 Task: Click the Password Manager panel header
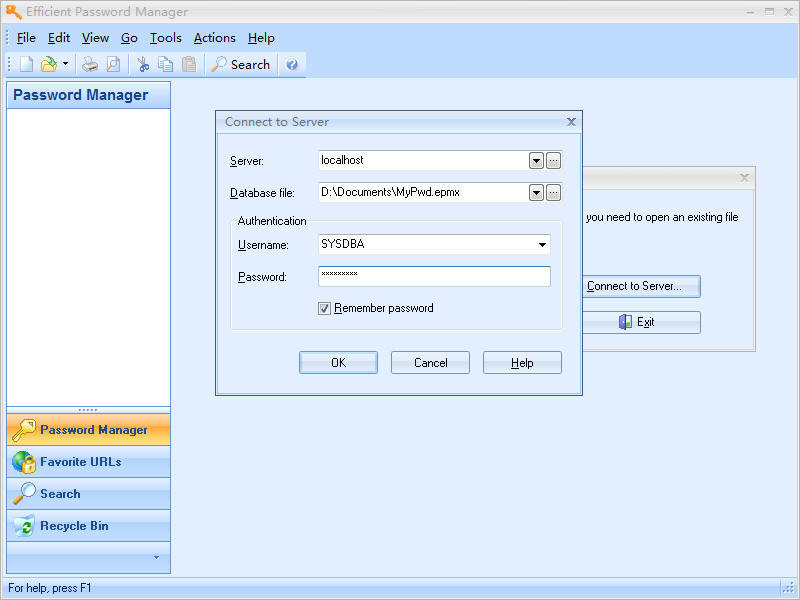[89, 95]
